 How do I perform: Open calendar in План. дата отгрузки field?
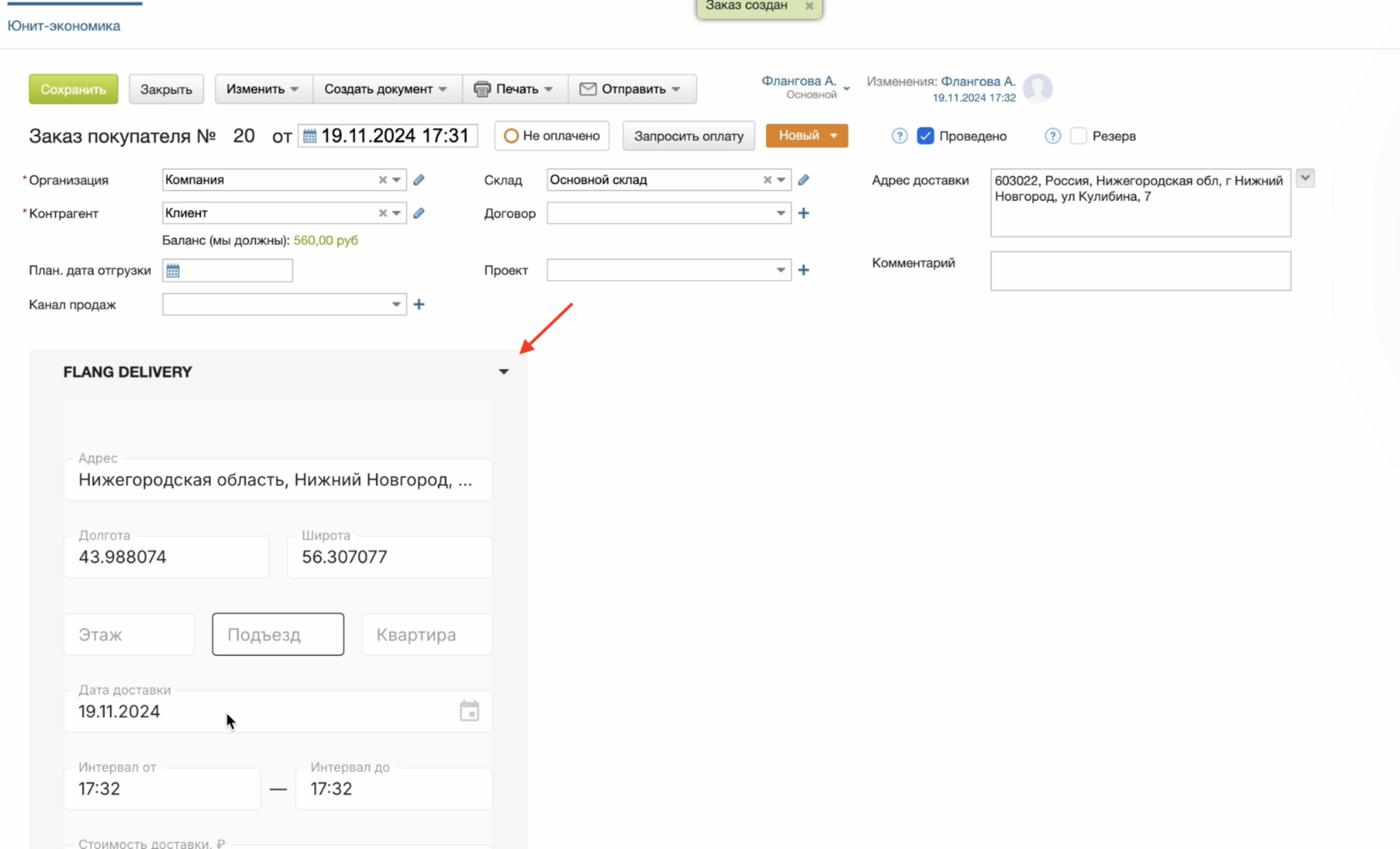[x=173, y=270]
